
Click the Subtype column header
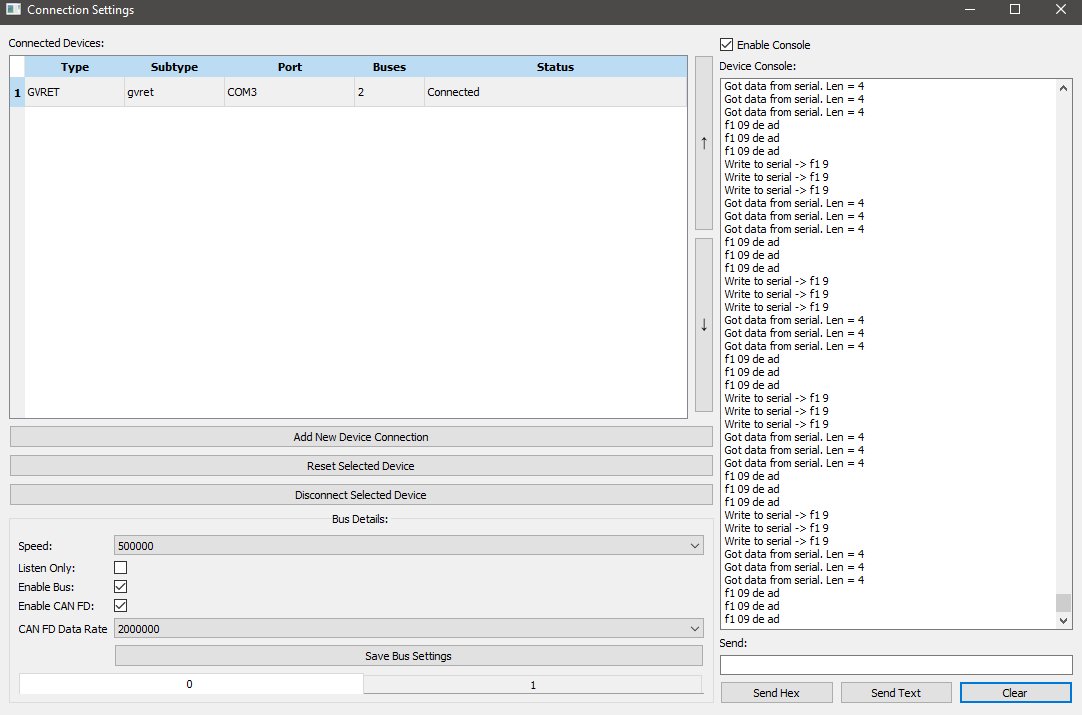[174, 67]
